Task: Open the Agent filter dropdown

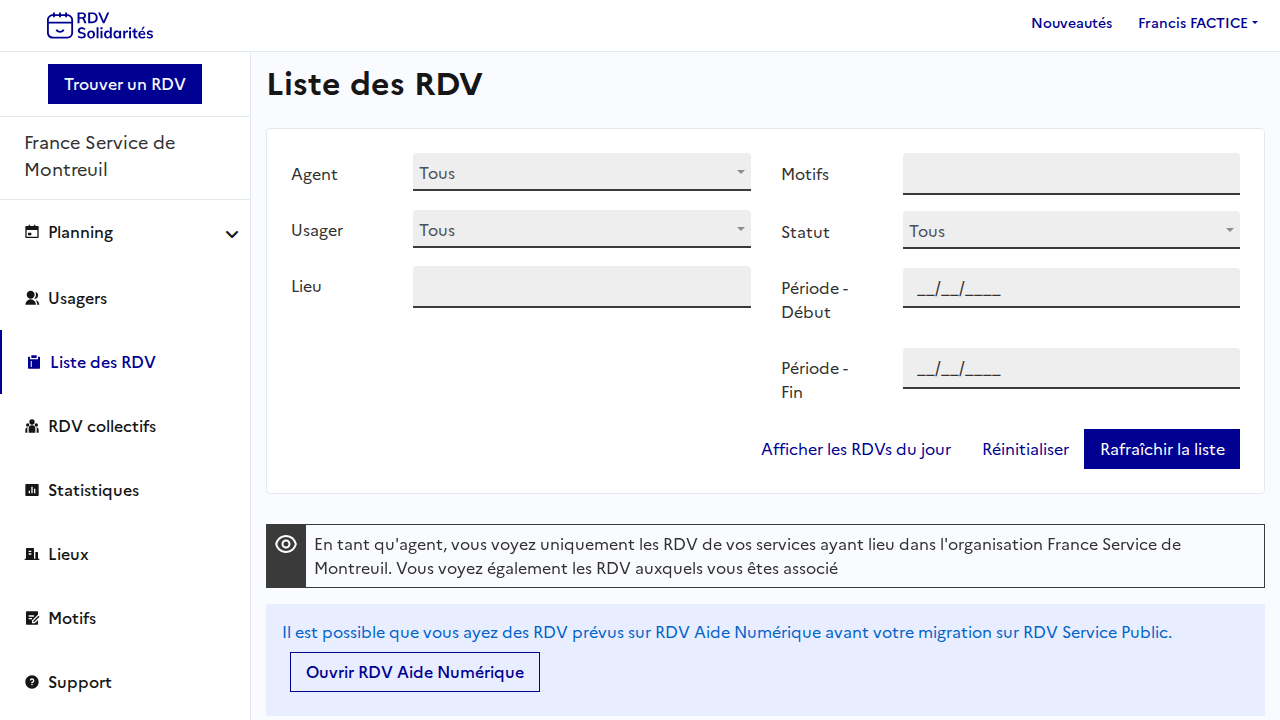Action: click(581, 173)
